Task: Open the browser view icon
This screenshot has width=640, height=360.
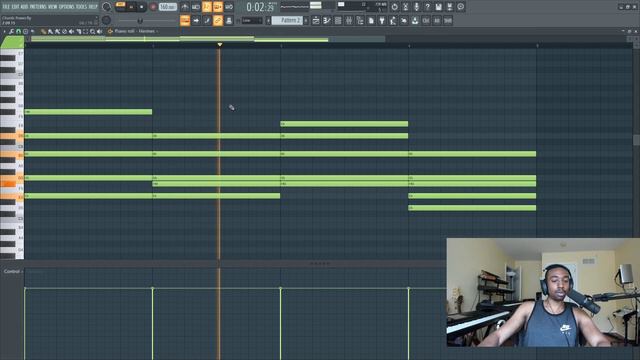Action: pyautogui.click(x=360, y=20)
